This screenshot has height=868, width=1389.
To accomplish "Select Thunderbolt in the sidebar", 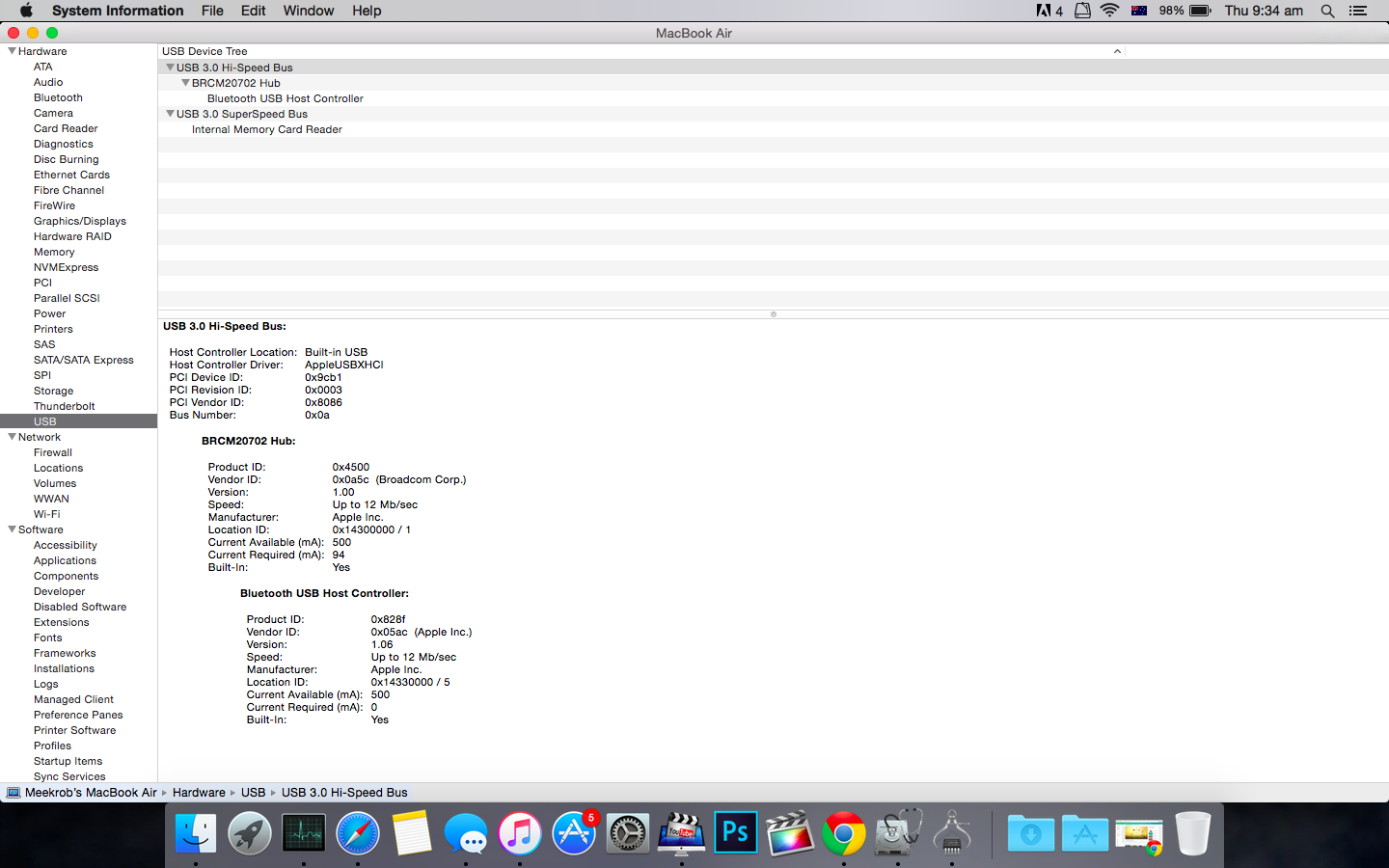I will click(x=65, y=406).
